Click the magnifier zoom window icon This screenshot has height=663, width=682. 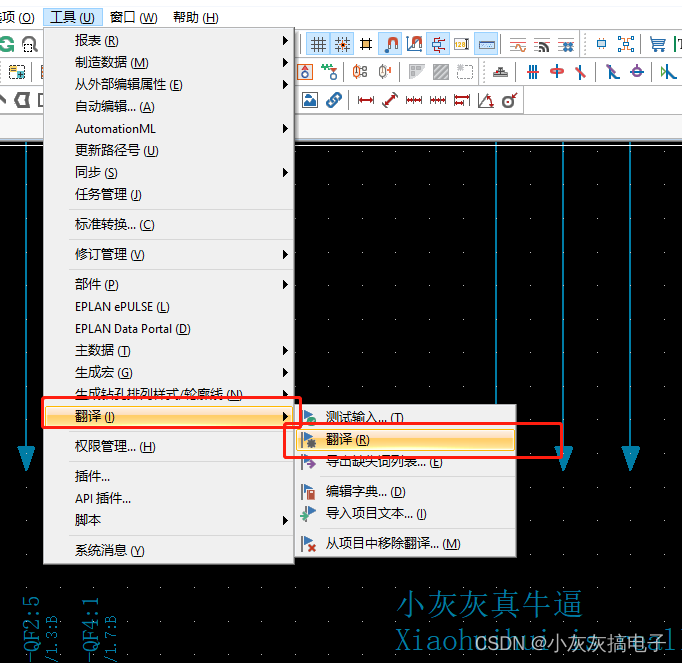pos(29,44)
